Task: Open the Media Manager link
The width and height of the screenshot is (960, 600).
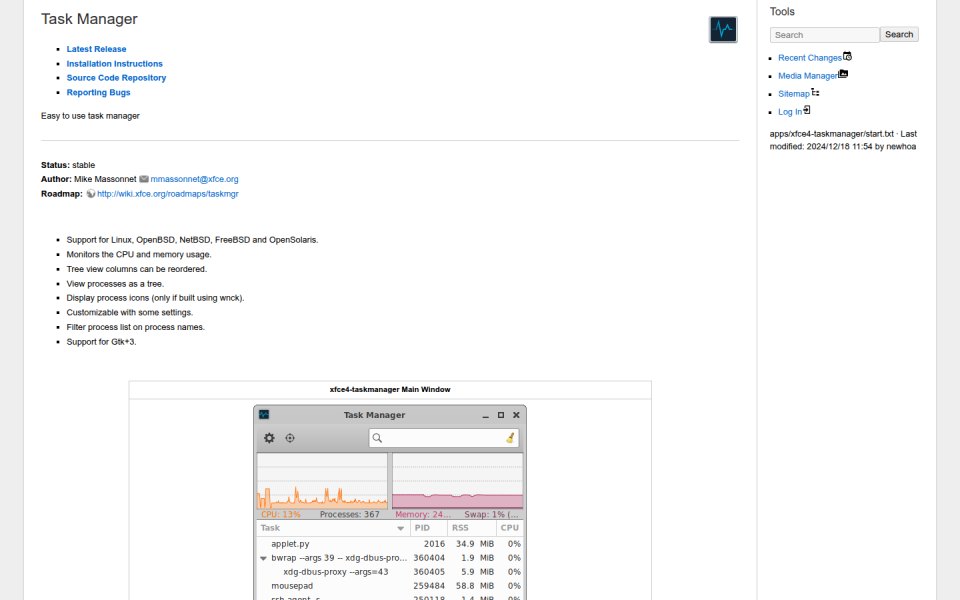Action: [x=808, y=76]
